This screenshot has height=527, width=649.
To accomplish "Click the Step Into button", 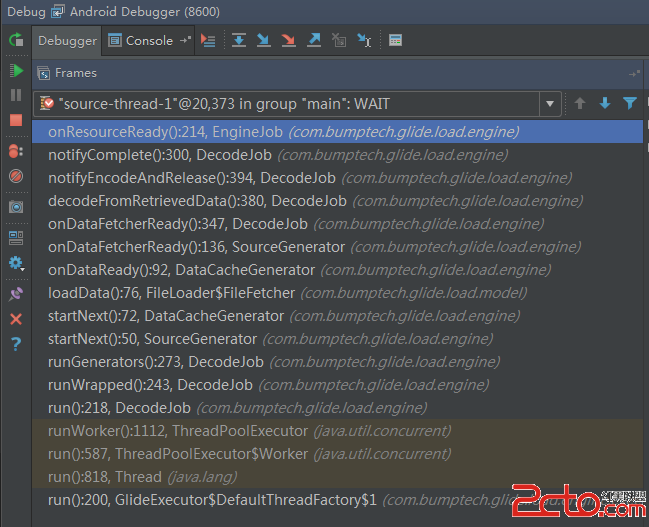I will pos(264,40).
